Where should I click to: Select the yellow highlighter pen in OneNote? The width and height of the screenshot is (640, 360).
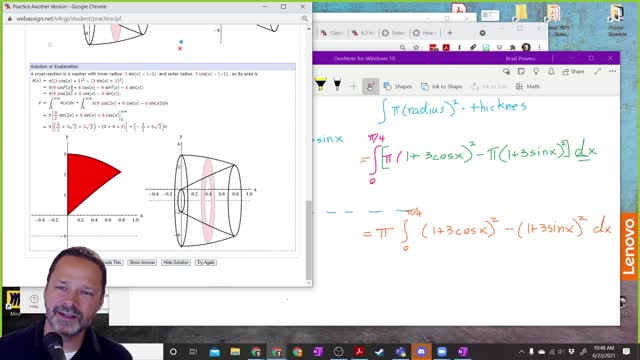tap(321, 84)
